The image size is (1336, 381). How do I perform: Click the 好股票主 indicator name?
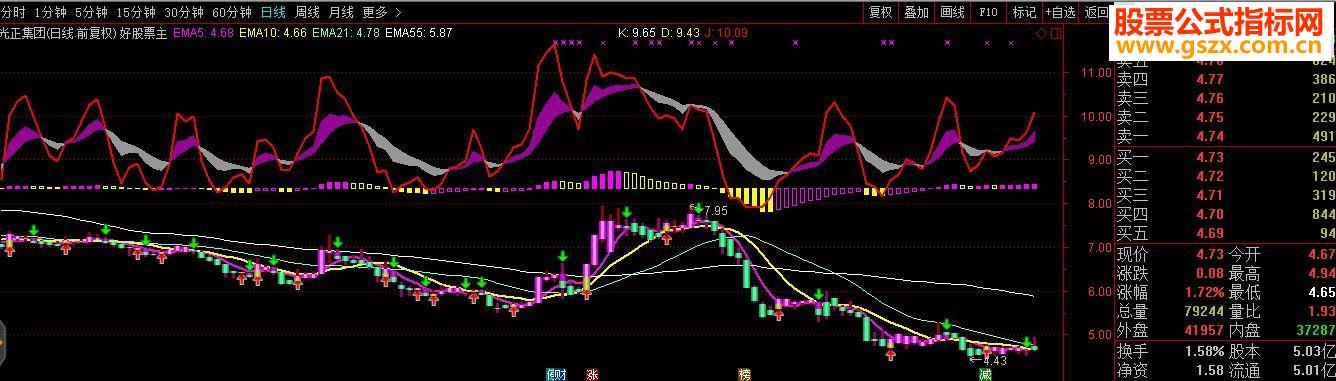144,33
